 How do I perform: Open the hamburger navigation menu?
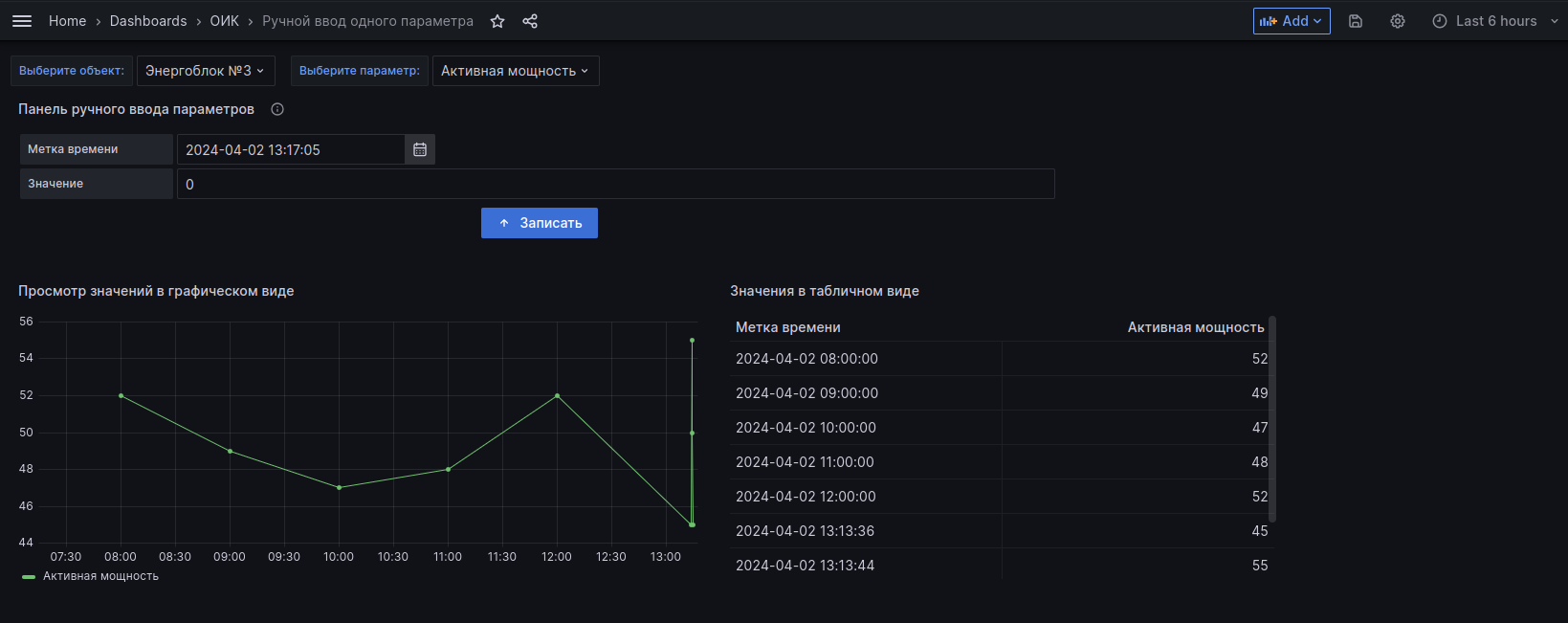(x=22, y=21)
